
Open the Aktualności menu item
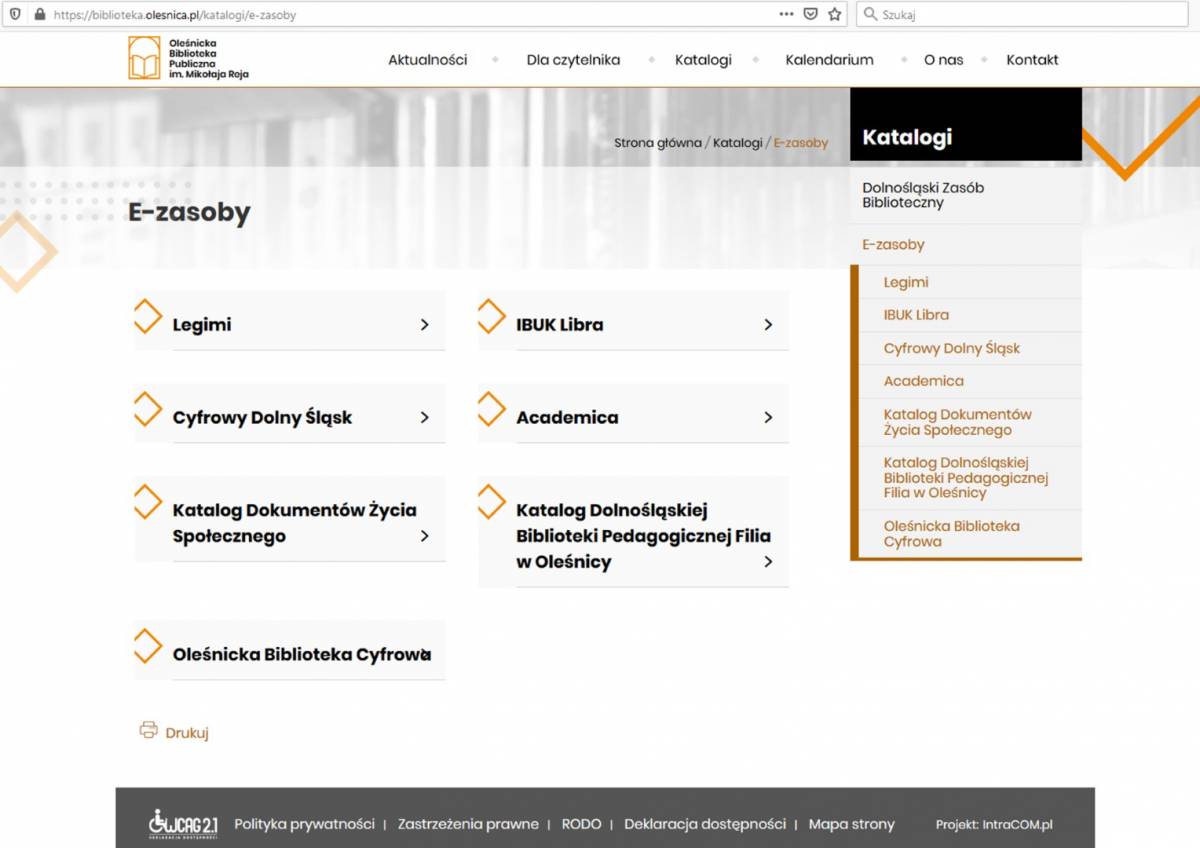click(428, 60)
